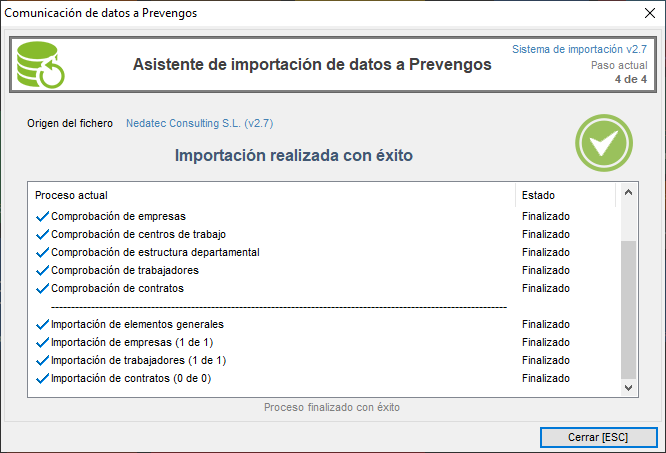Click the Sistema de importación v2.7 label
Image resolution: width=666 pixels, height=453 pixels.
(579, 49)
